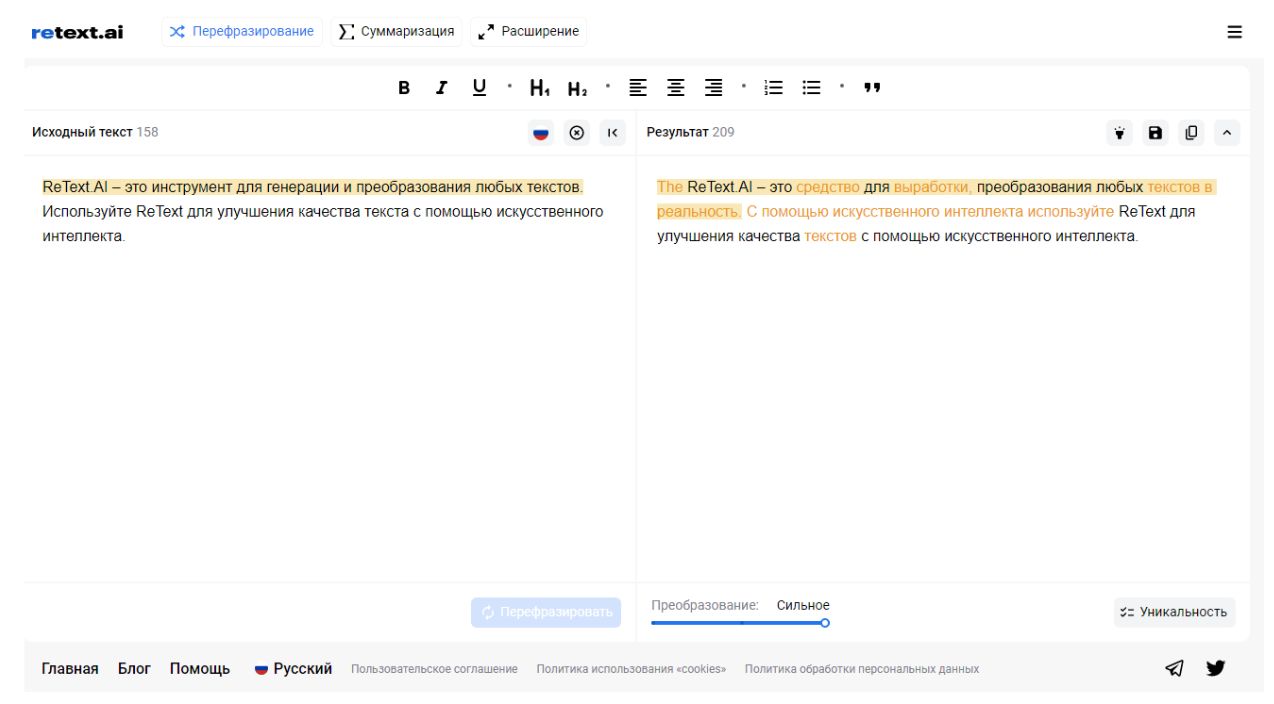This screenshot has width=1274, height=704.
Task: Clear the source text with the X icon
Action: (x=577, y=133)
